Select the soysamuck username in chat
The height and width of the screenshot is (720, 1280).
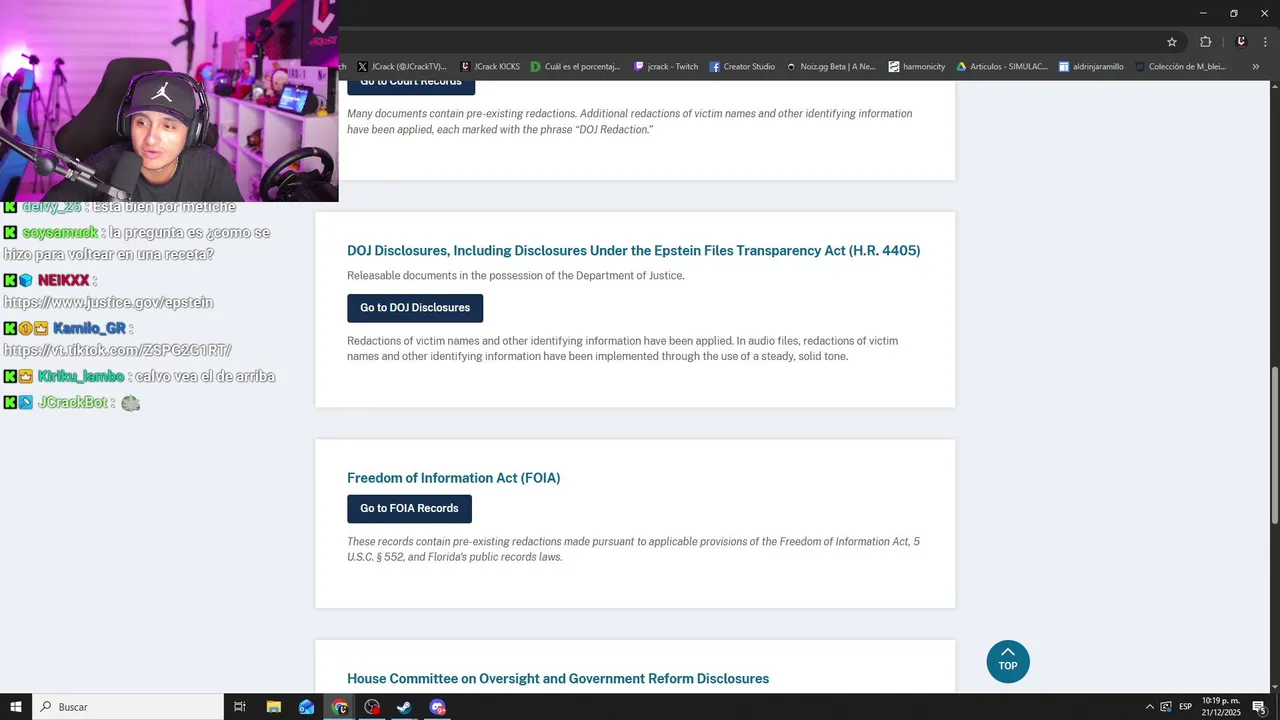pyautogui.click(x=61, y=232)
